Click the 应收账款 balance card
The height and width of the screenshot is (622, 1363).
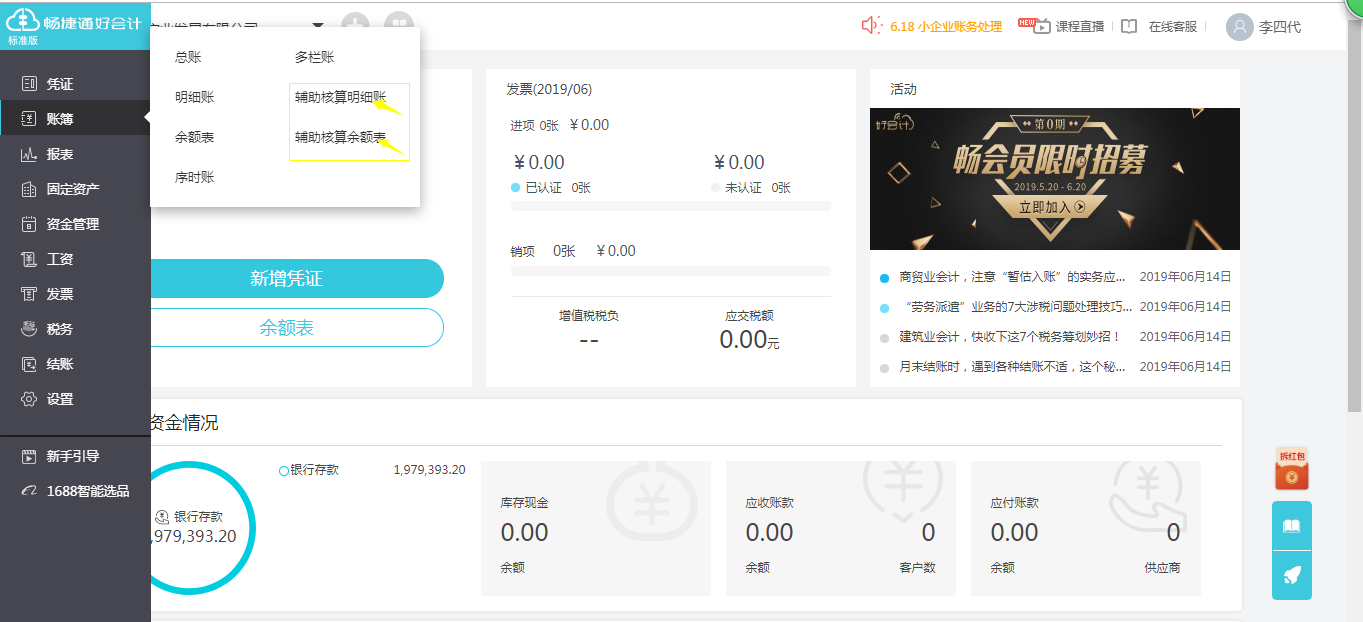point(841,528)
